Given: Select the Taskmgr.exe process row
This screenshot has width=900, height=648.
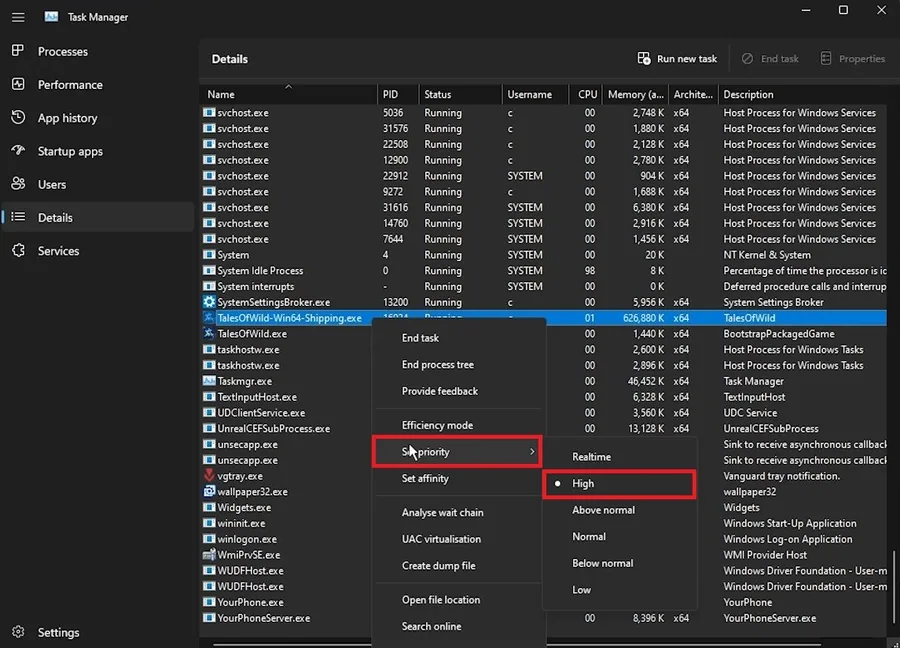Looking at the screenshot, I should coord(543,381).
